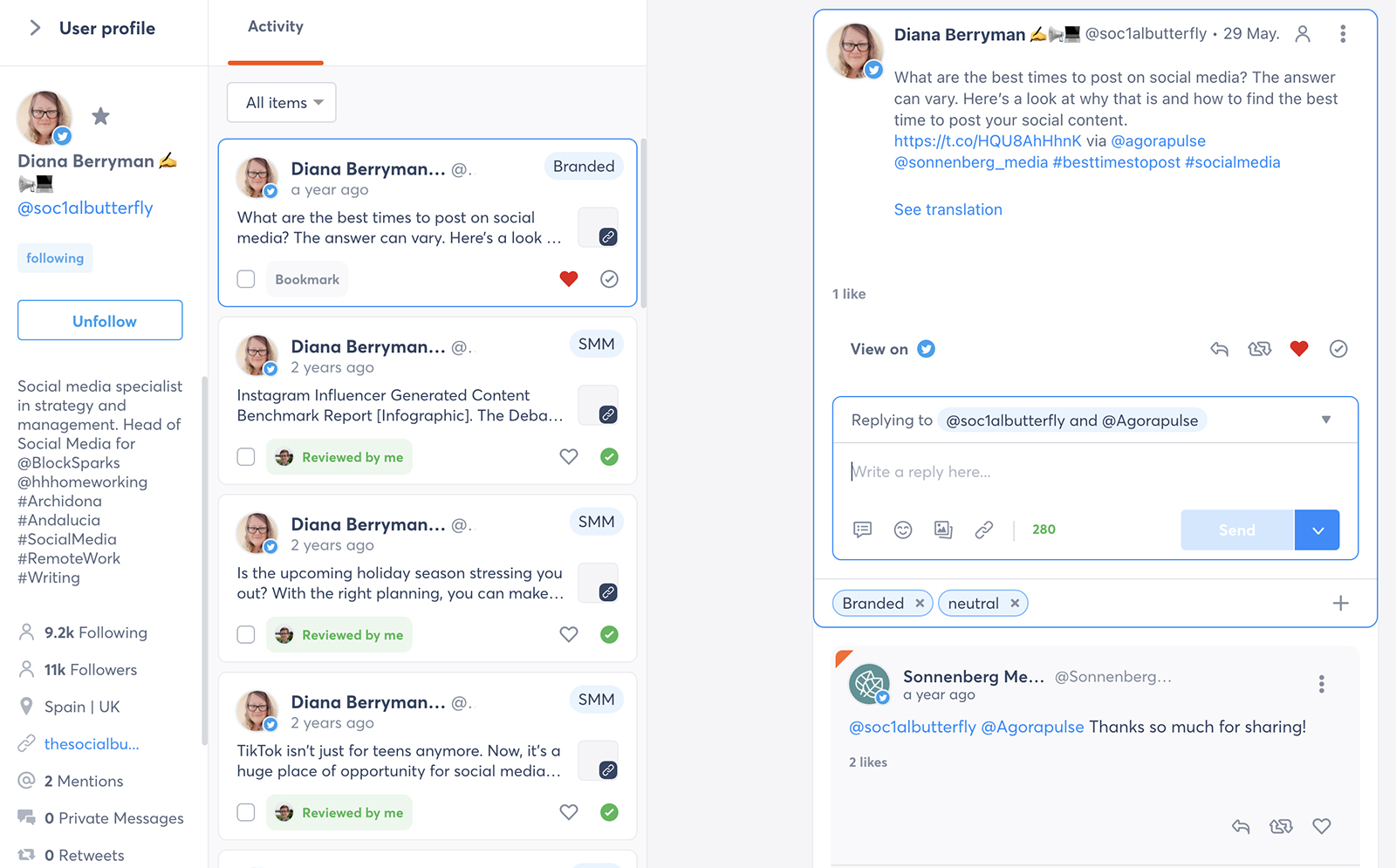1396x868 pixels.
Task: Mark 'best times to post' item as reviewed
Action: coord(610,279)
